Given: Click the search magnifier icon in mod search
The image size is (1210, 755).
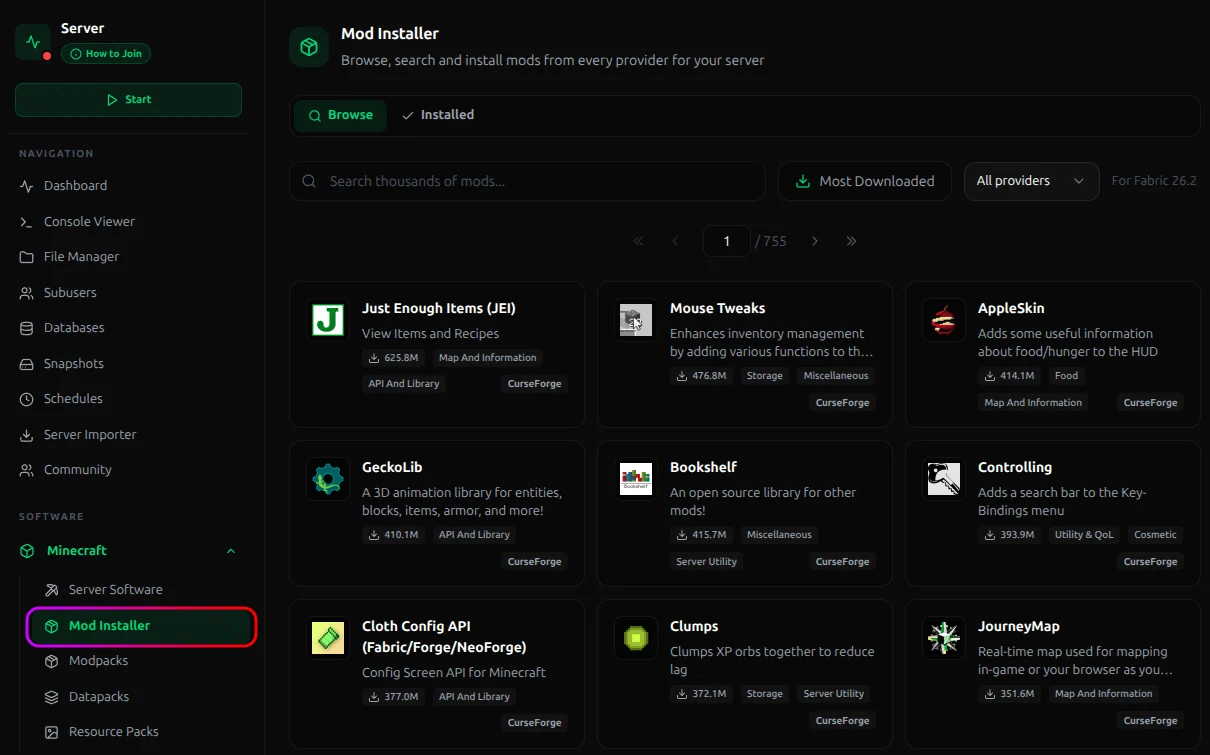Looking at the screenshot, I should point(311,181).
